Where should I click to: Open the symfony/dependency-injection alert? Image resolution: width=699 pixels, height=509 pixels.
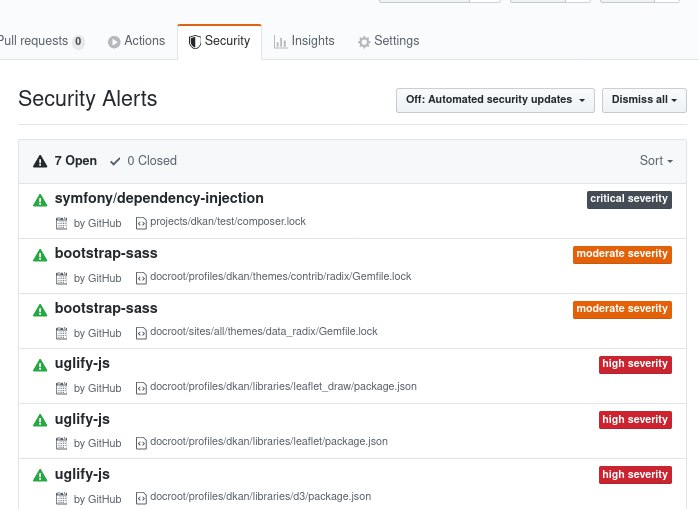[x=159, y=198]
